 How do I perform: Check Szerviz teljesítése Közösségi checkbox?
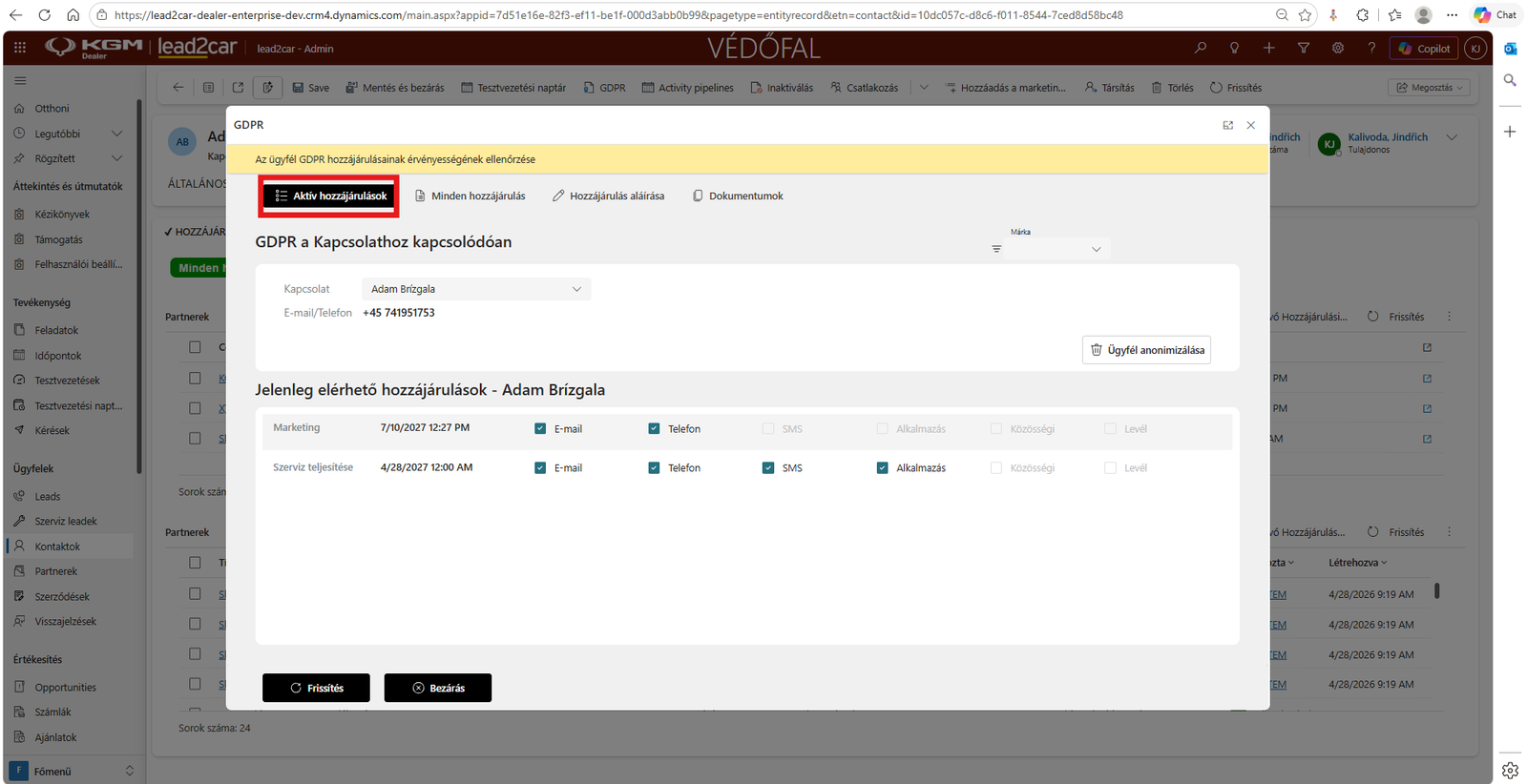click(x=996, y=468)
